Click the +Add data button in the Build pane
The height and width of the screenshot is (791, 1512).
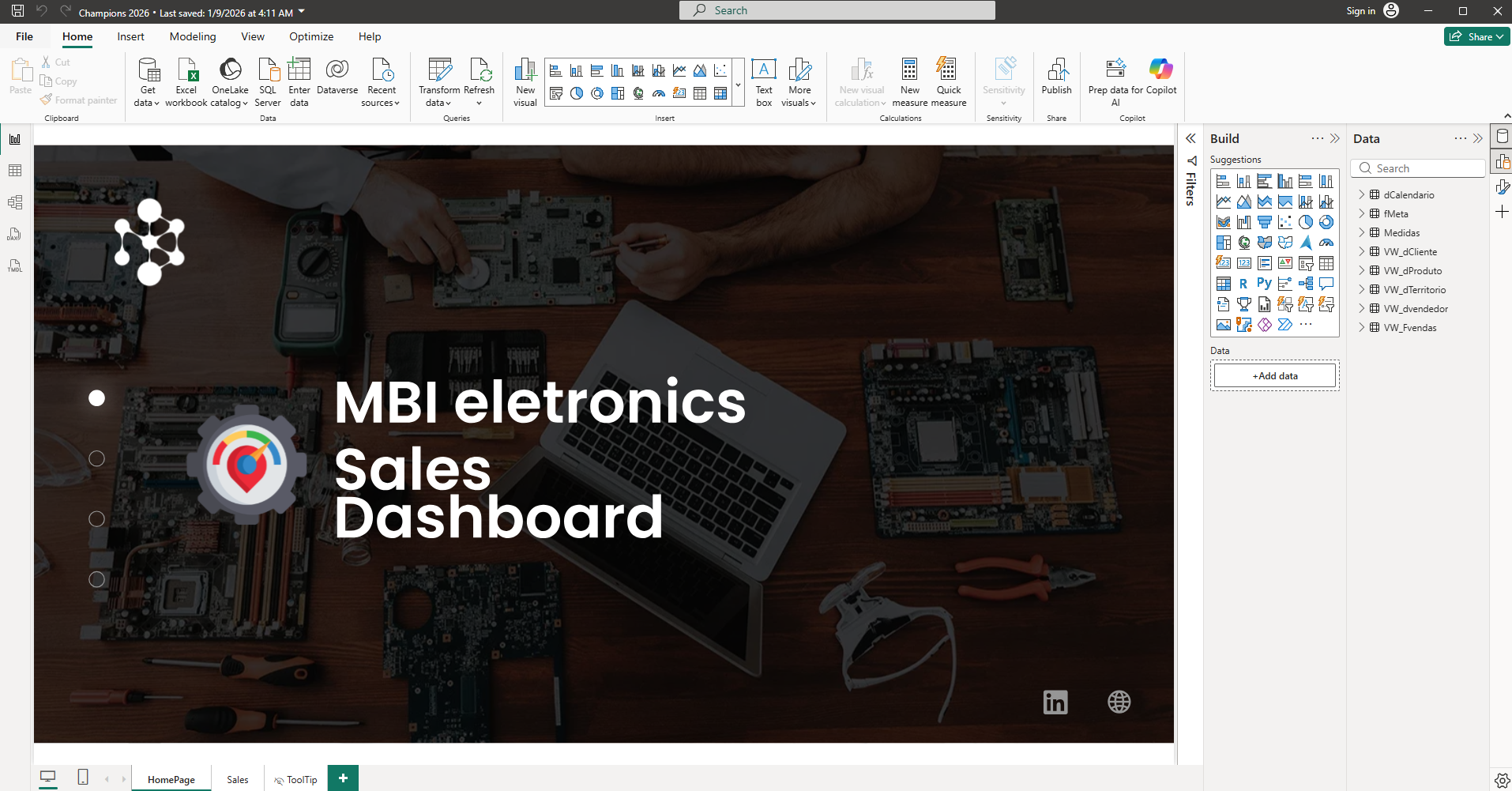tap(1273, 375)
